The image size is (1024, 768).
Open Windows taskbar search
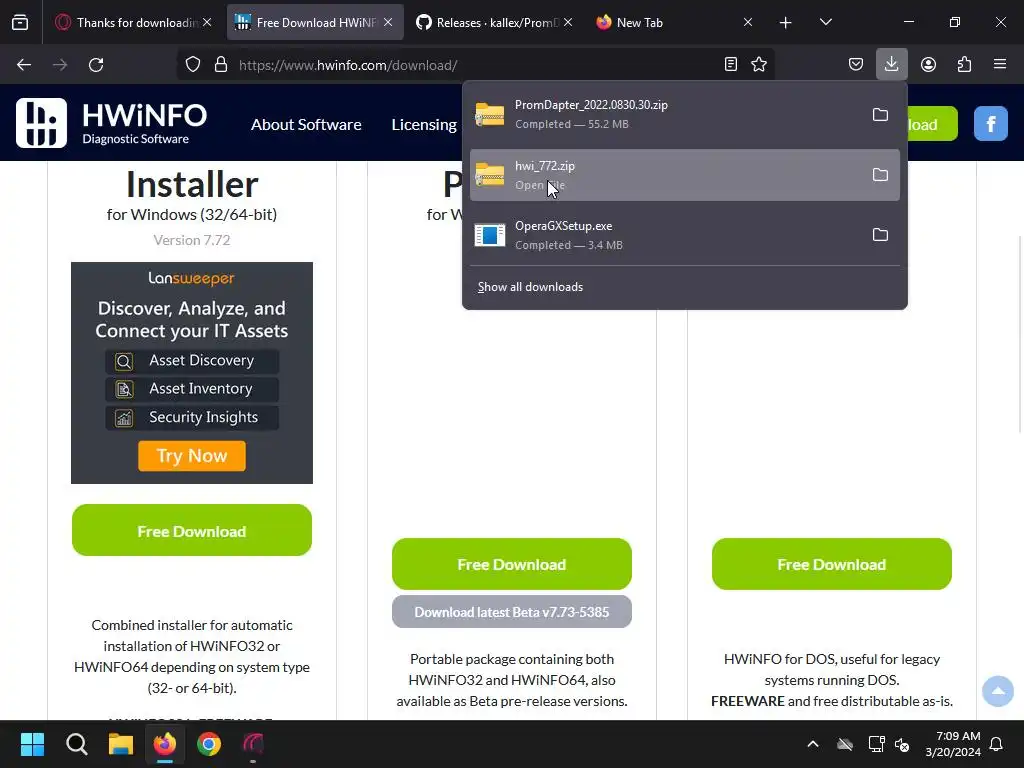(76, 744)
